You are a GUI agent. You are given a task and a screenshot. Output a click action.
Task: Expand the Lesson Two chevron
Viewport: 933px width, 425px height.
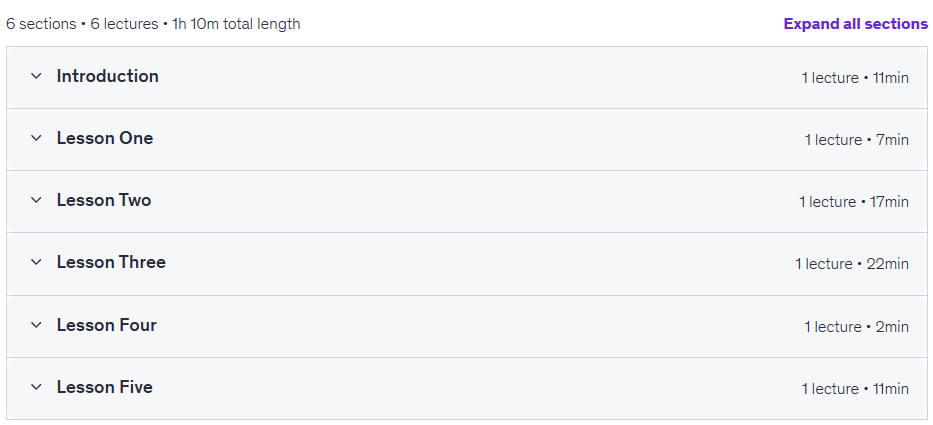click(36, 200)
